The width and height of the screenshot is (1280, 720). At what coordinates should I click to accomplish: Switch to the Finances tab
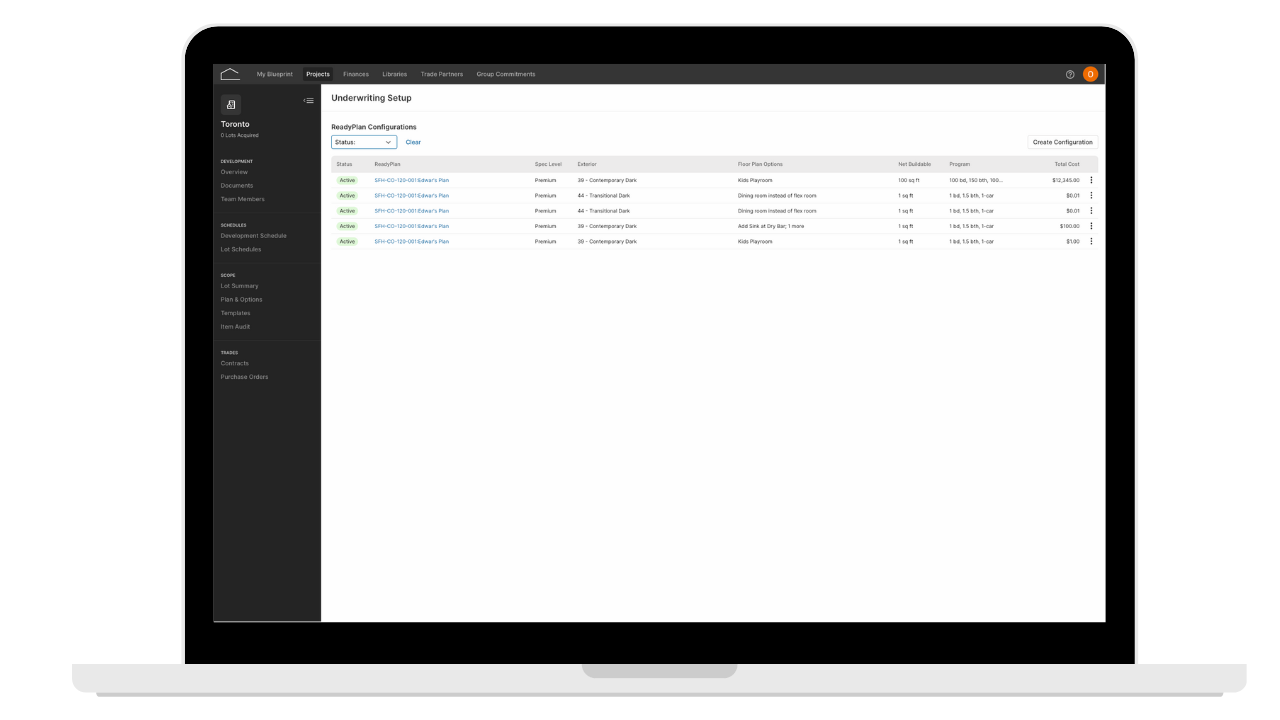pos(356,74)
